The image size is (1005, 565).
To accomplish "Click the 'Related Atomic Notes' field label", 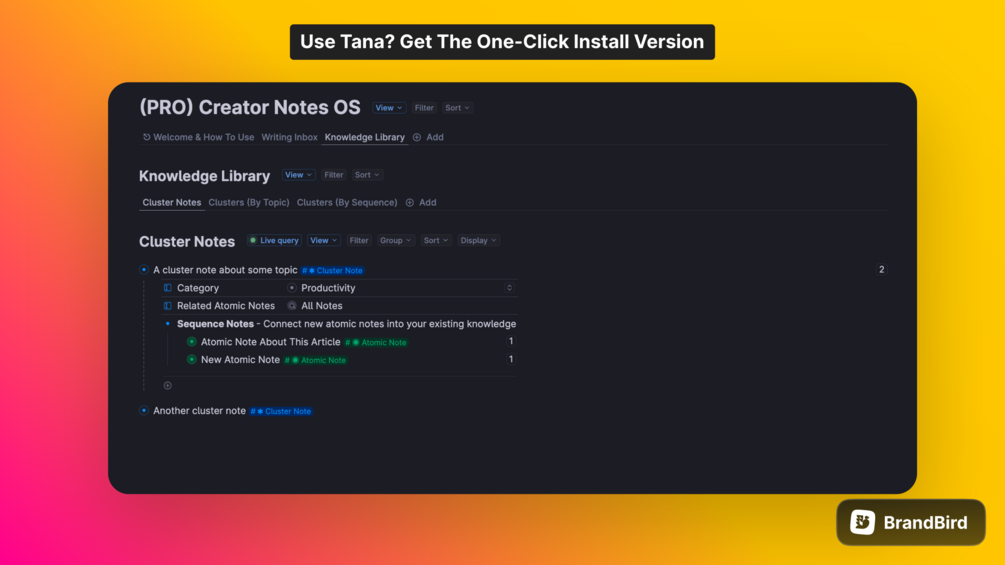I will click(x=226, y=306).
